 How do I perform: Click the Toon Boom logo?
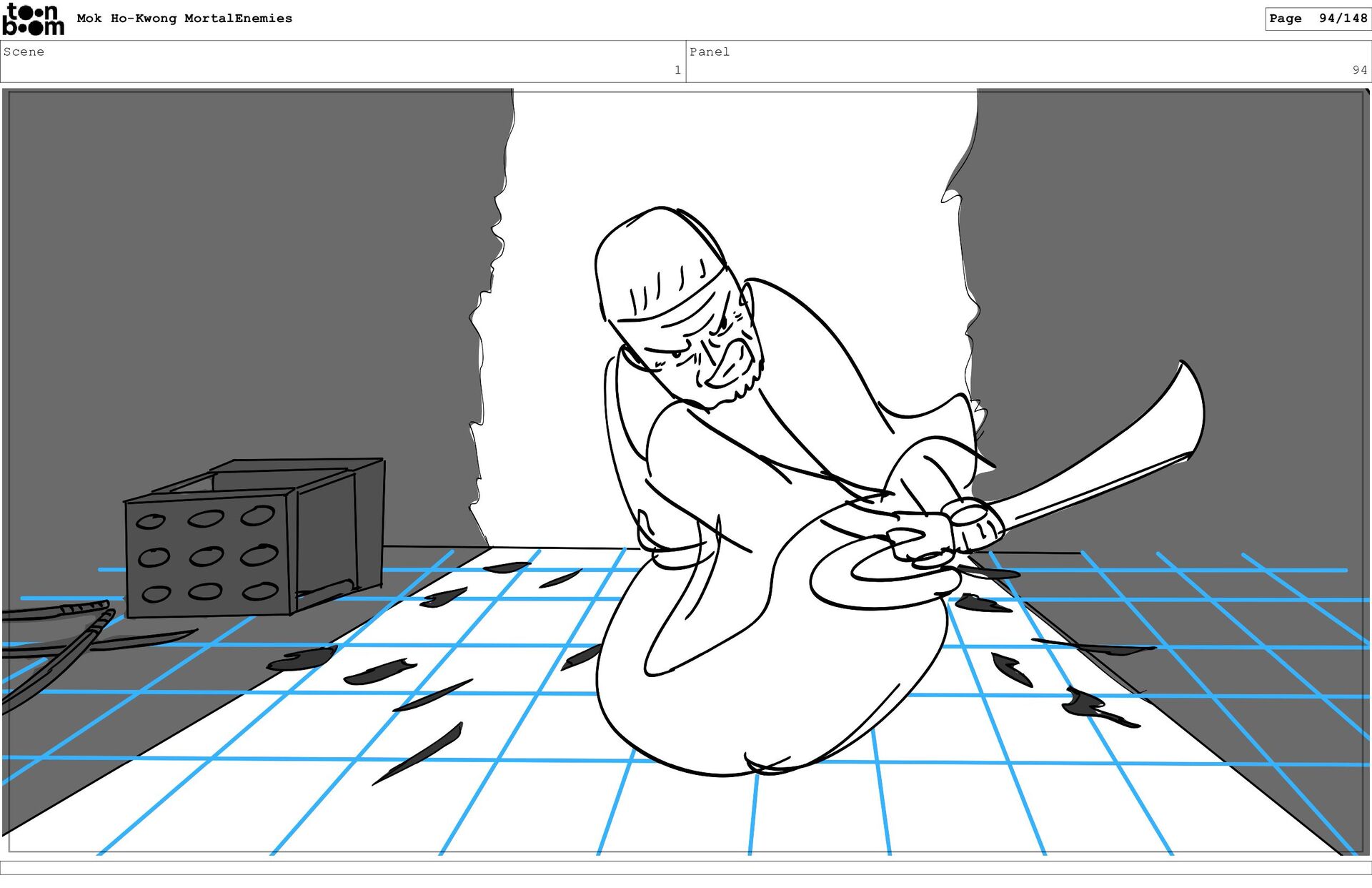click(x=33, y=19)
